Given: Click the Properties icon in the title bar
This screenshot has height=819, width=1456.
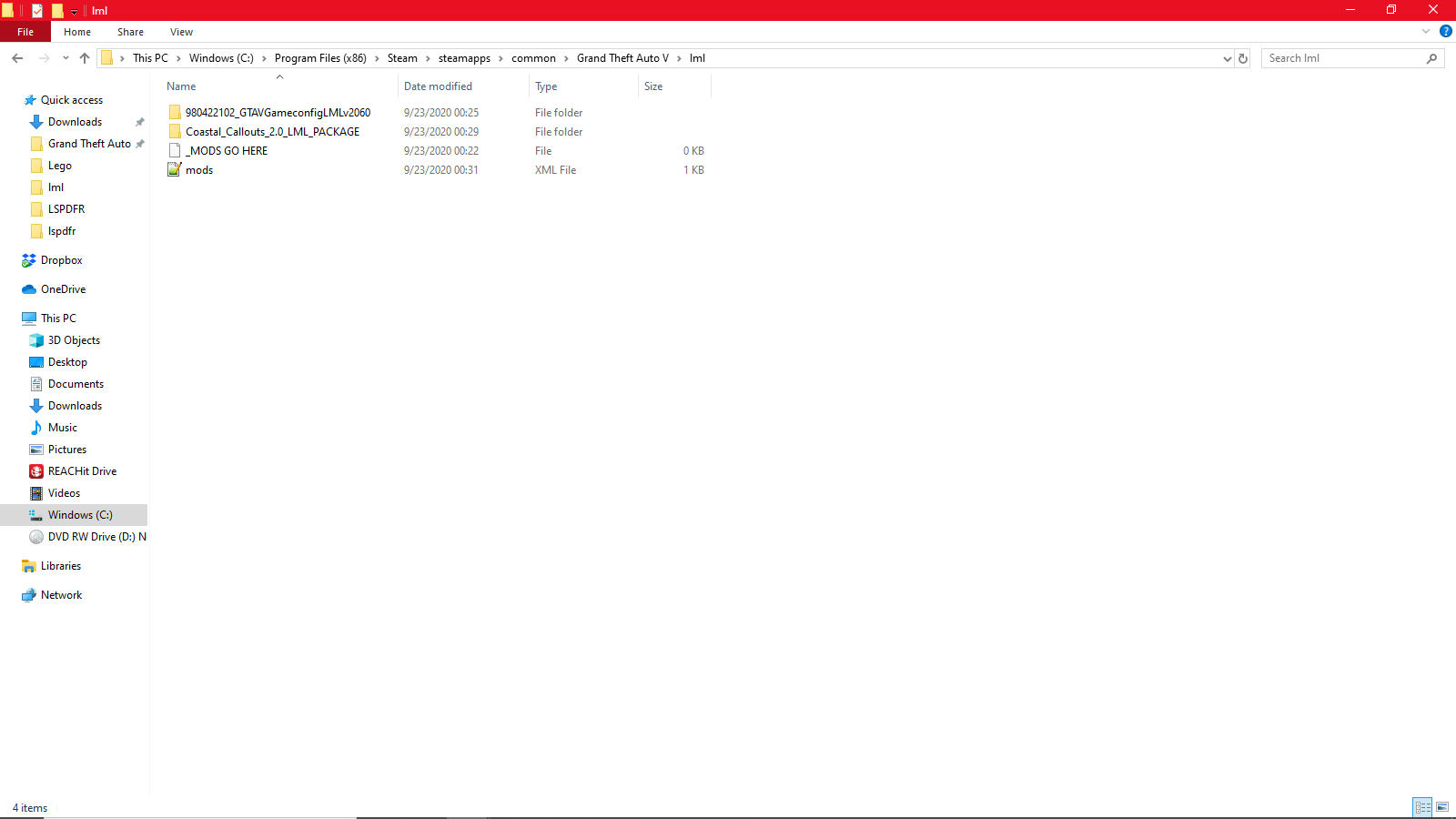Looking at the screenshot, I should pyautogui.click(x=37, y=11).
